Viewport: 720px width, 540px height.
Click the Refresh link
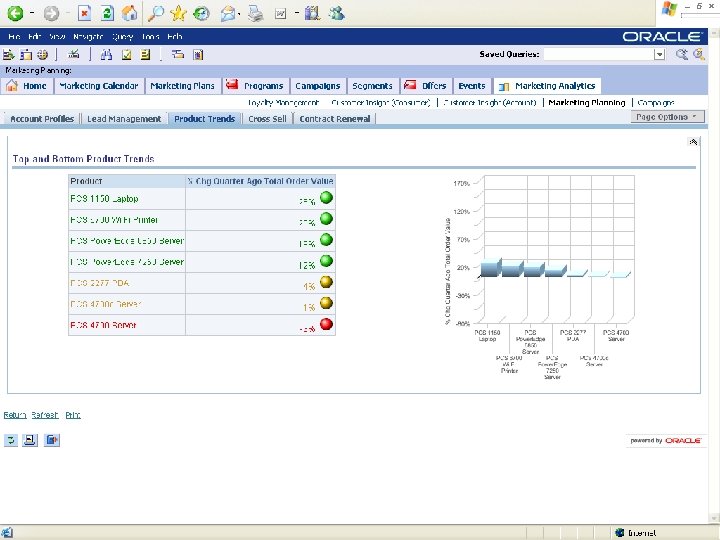(x=45, y=415)
